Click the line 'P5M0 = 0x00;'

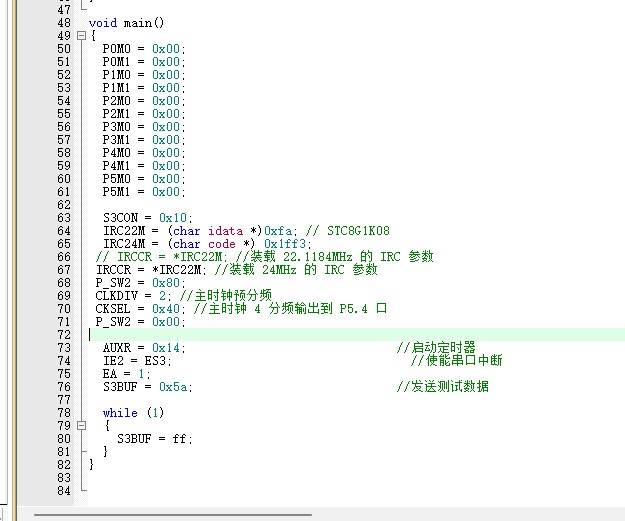click(x=144, y=179)
